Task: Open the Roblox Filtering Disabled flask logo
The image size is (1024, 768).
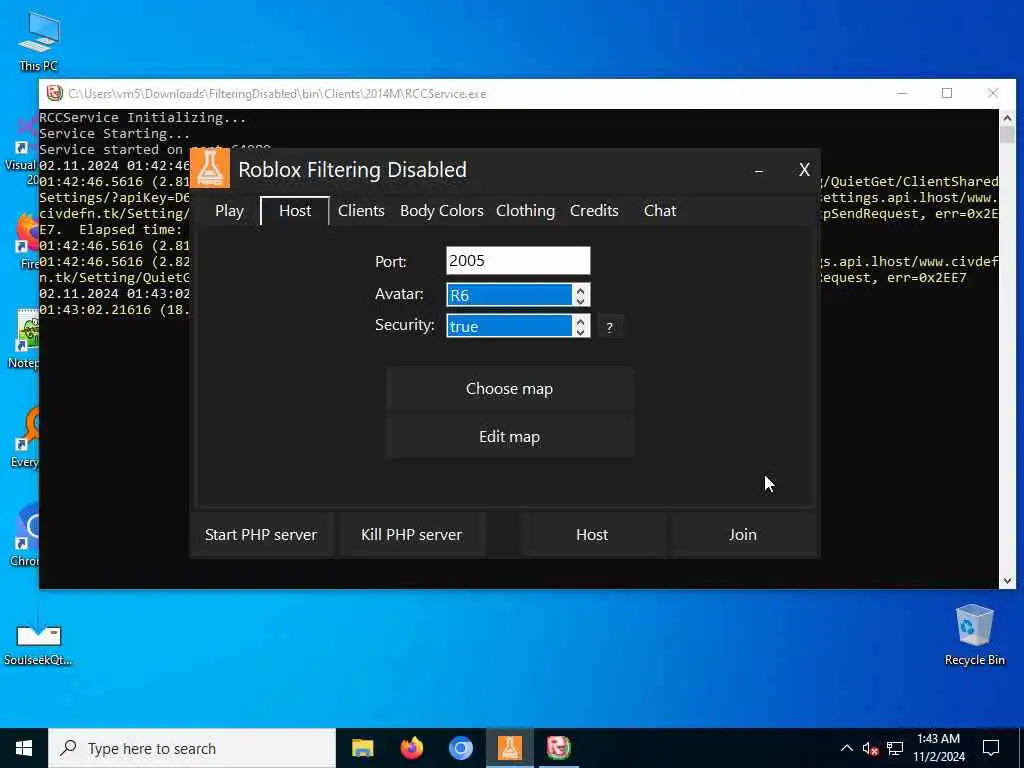Action: [210, 168]
